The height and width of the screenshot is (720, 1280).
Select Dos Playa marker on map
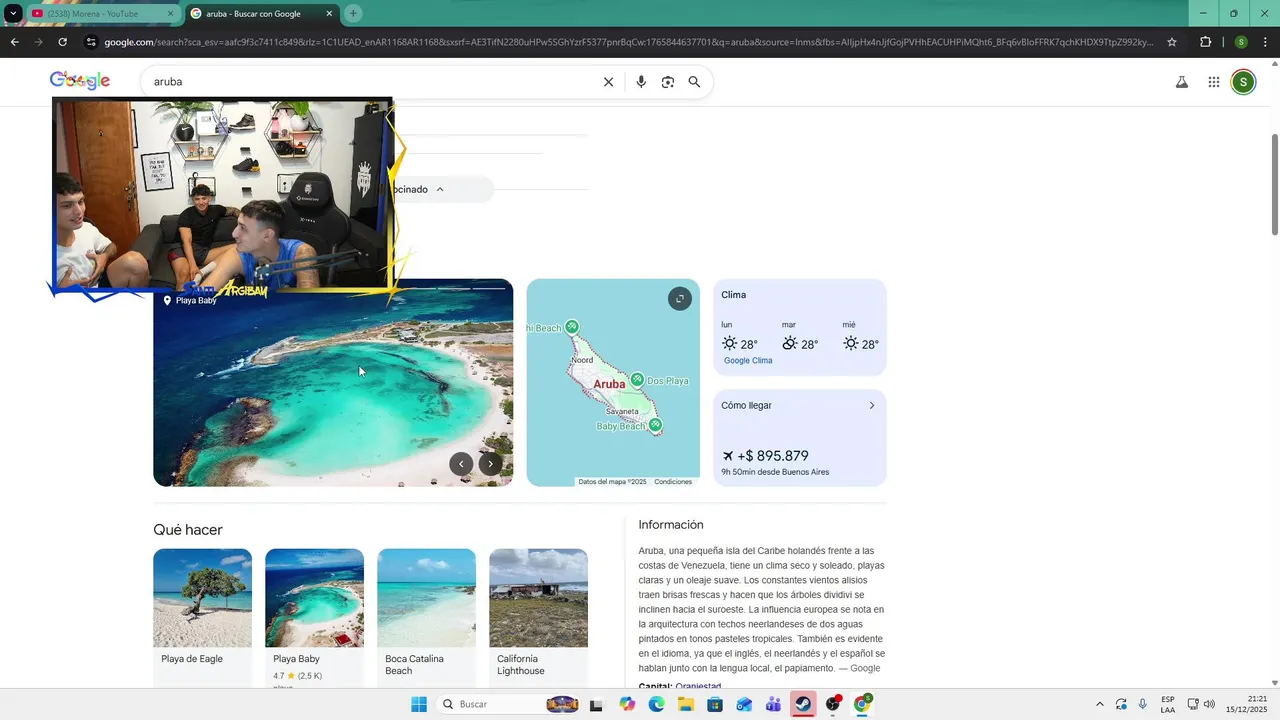coord(638,380)
